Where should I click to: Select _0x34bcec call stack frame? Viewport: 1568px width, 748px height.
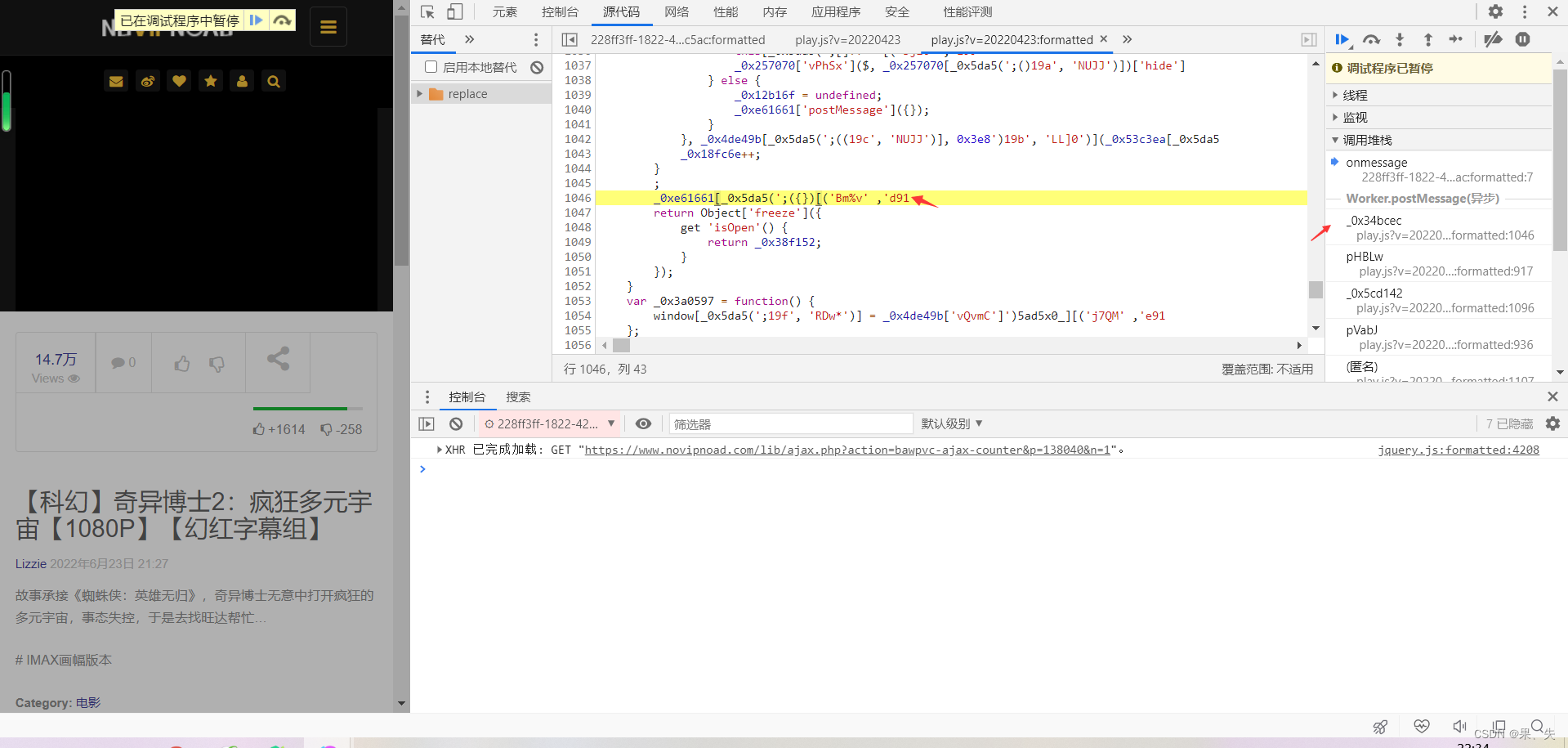(x=1438, y=227)
